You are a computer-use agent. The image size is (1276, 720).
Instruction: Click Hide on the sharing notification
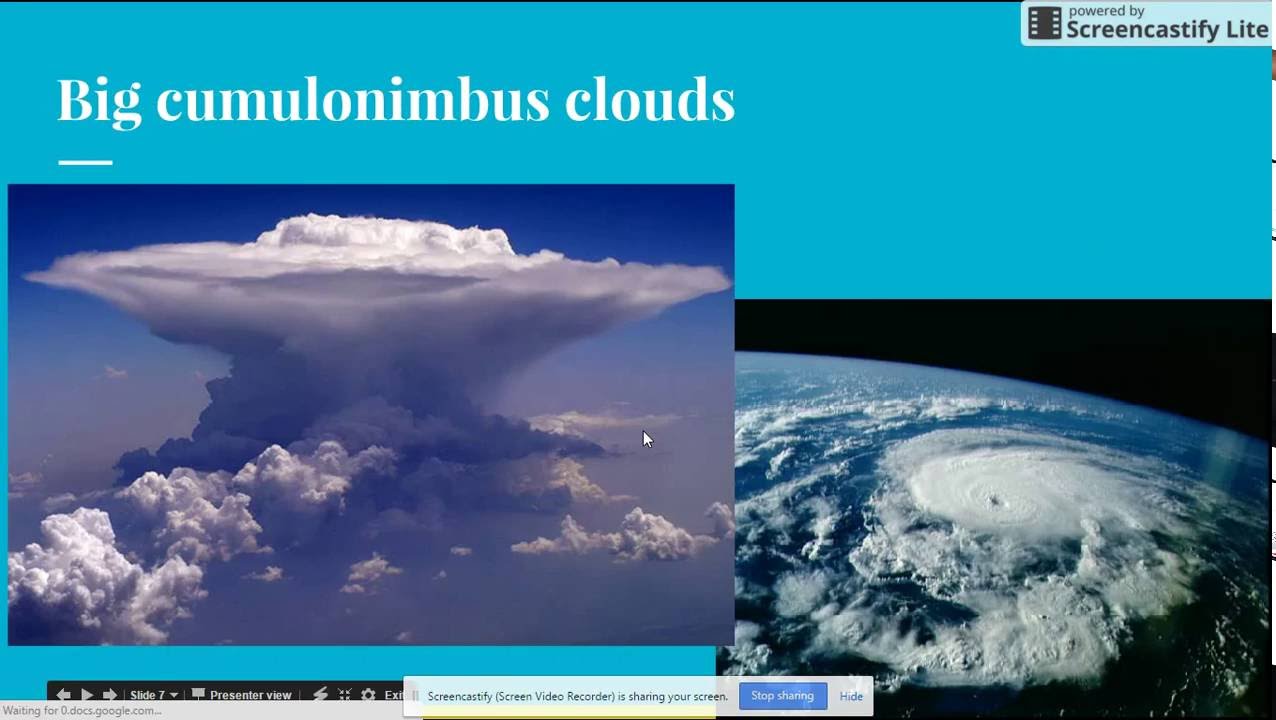pos(851,696)
